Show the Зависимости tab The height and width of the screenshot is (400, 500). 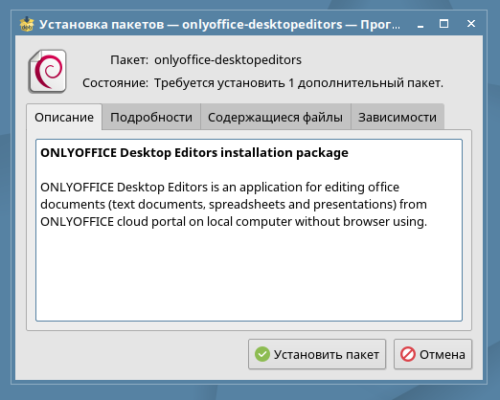tap(397, 117)
